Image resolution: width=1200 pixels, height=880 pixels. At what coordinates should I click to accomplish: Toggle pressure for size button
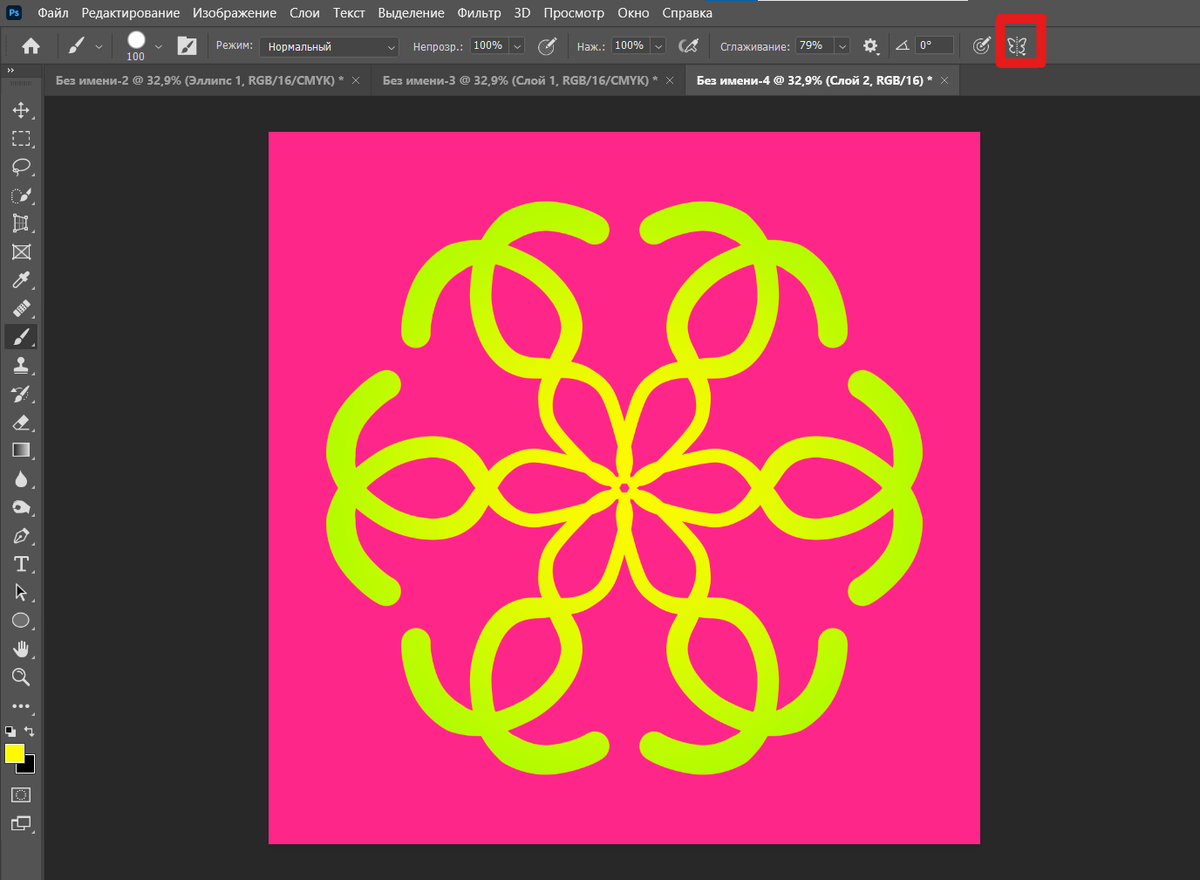coord(982,46)
